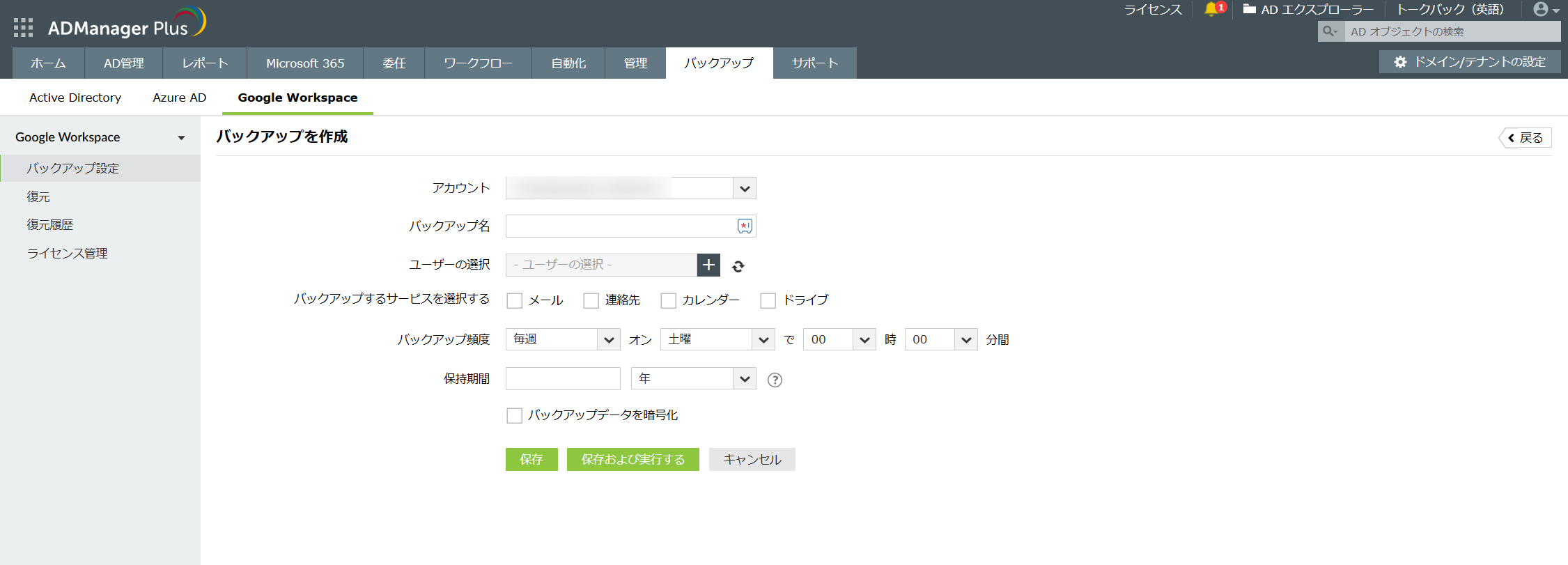Select the バックアップ tab
Screen dimensions: 1568x565
[719, 63]
